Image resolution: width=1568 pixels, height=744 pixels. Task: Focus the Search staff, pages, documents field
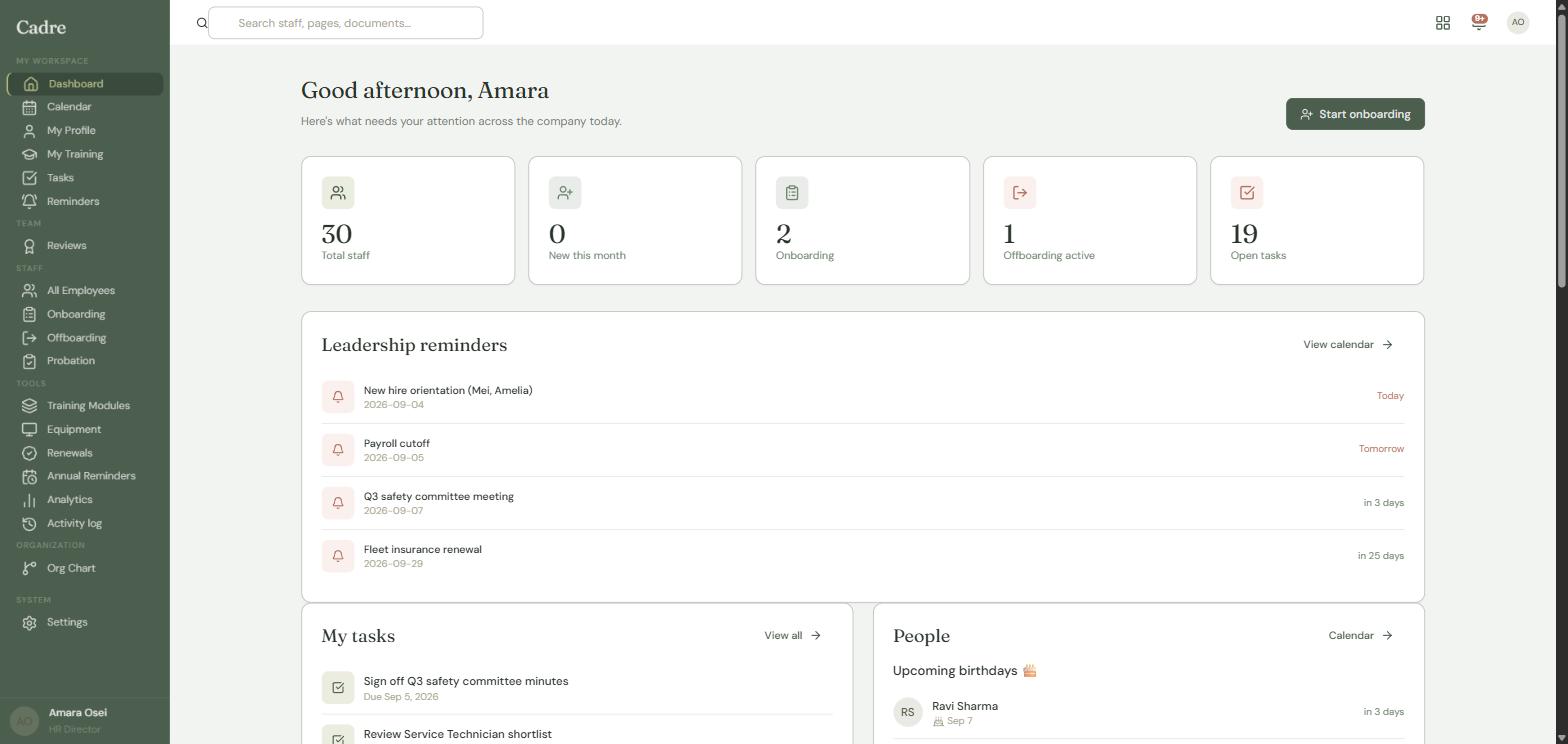click(345, 23)
